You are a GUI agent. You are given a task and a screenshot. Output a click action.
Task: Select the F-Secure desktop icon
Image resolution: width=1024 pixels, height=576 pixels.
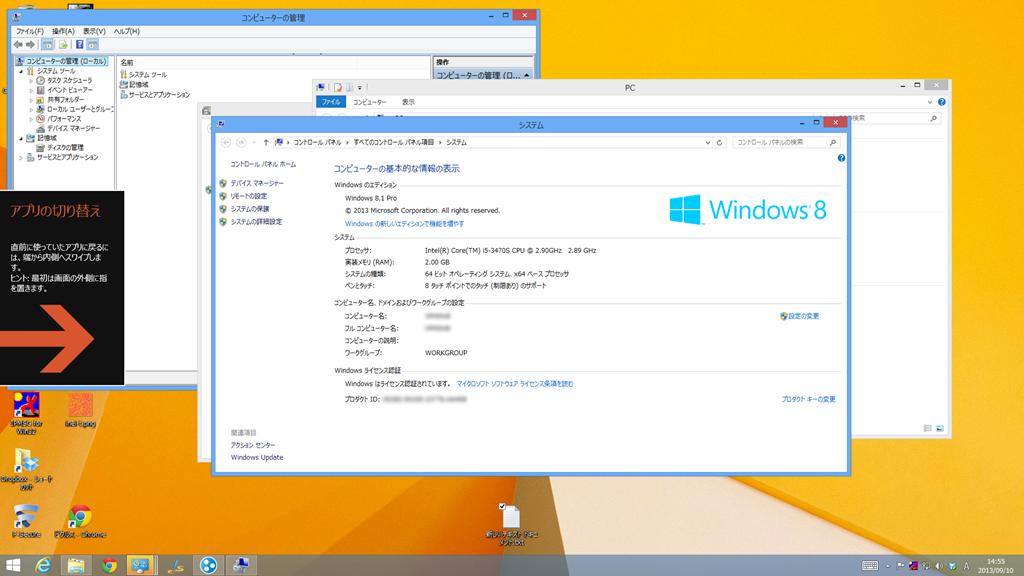26,521
